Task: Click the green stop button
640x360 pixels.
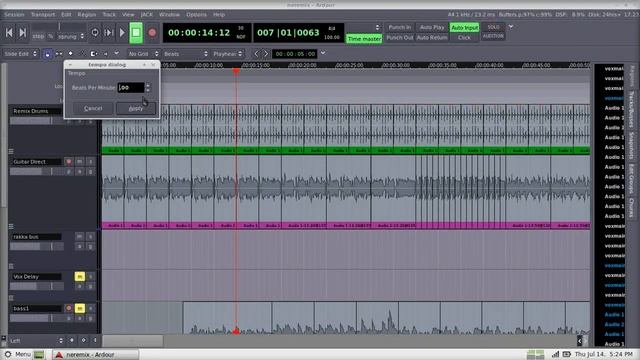Action: pyautogui.click(x=136, y=33)
